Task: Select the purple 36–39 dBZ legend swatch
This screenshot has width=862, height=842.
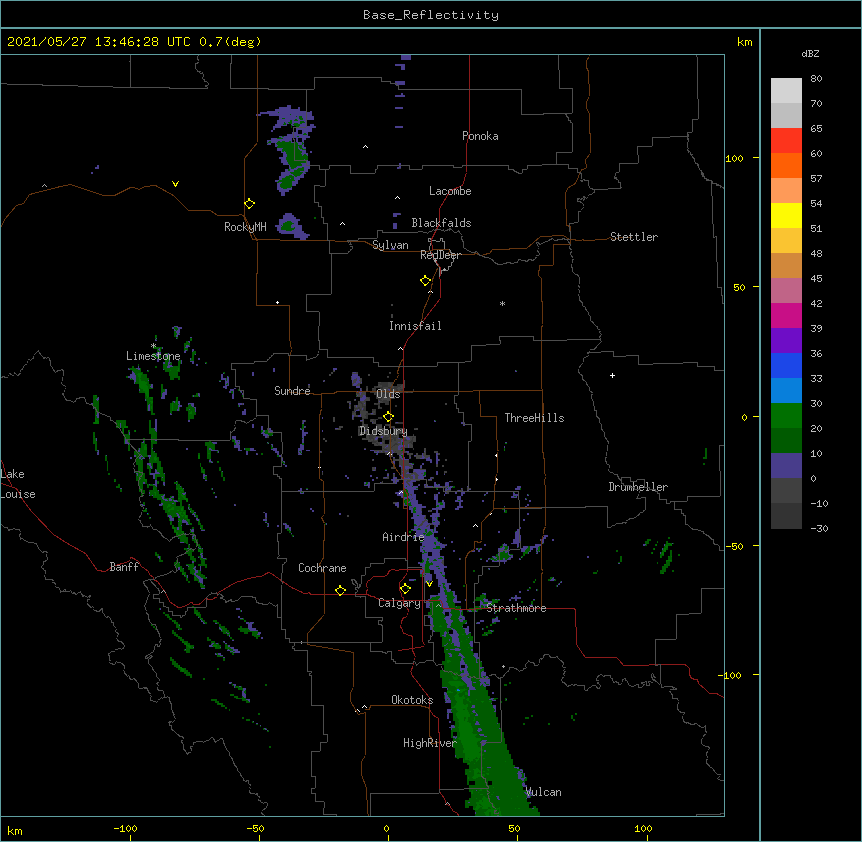Action: [786, 341]
